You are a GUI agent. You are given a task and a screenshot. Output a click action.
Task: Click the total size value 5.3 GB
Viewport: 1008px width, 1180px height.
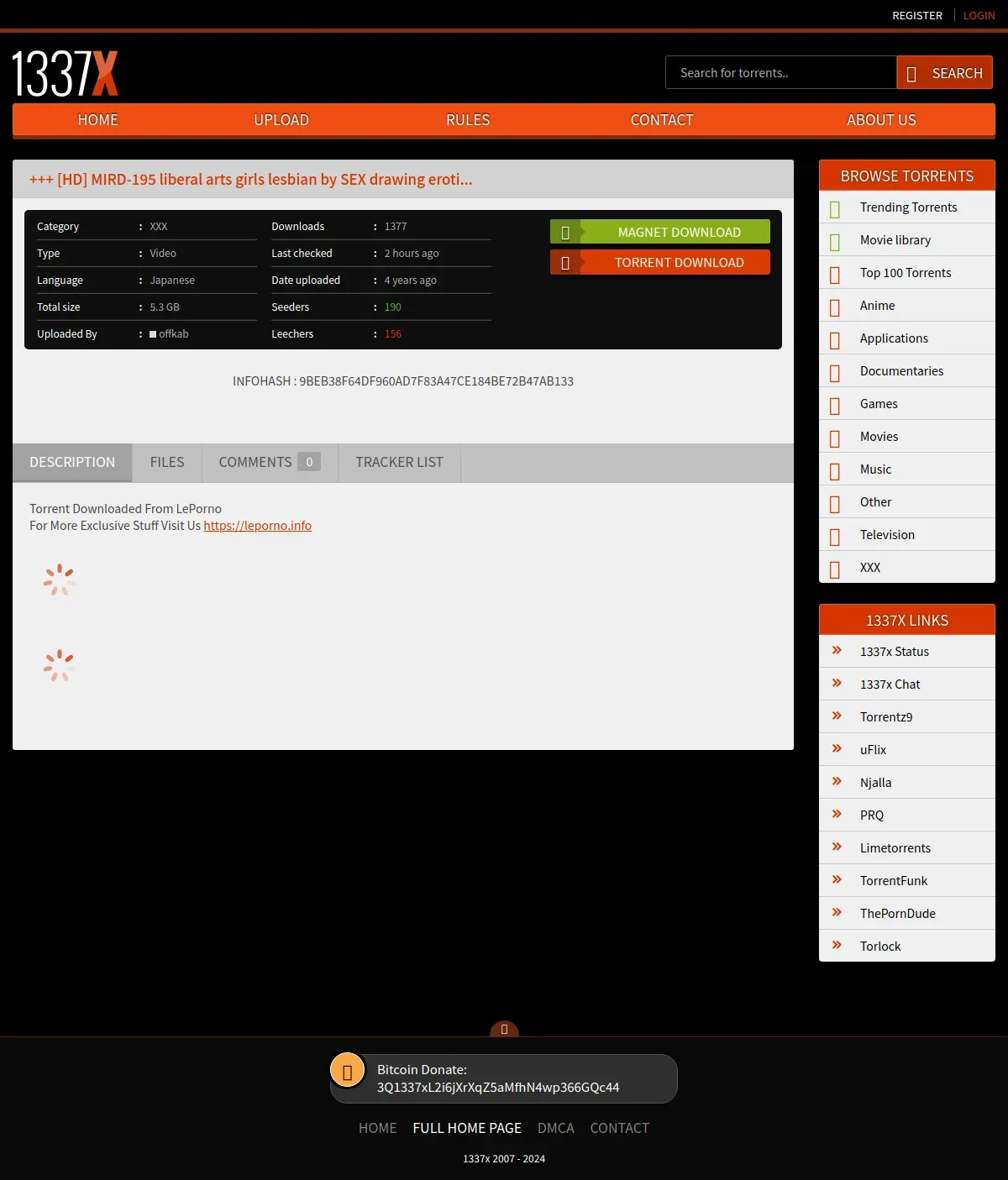click(x=165, y=307)
